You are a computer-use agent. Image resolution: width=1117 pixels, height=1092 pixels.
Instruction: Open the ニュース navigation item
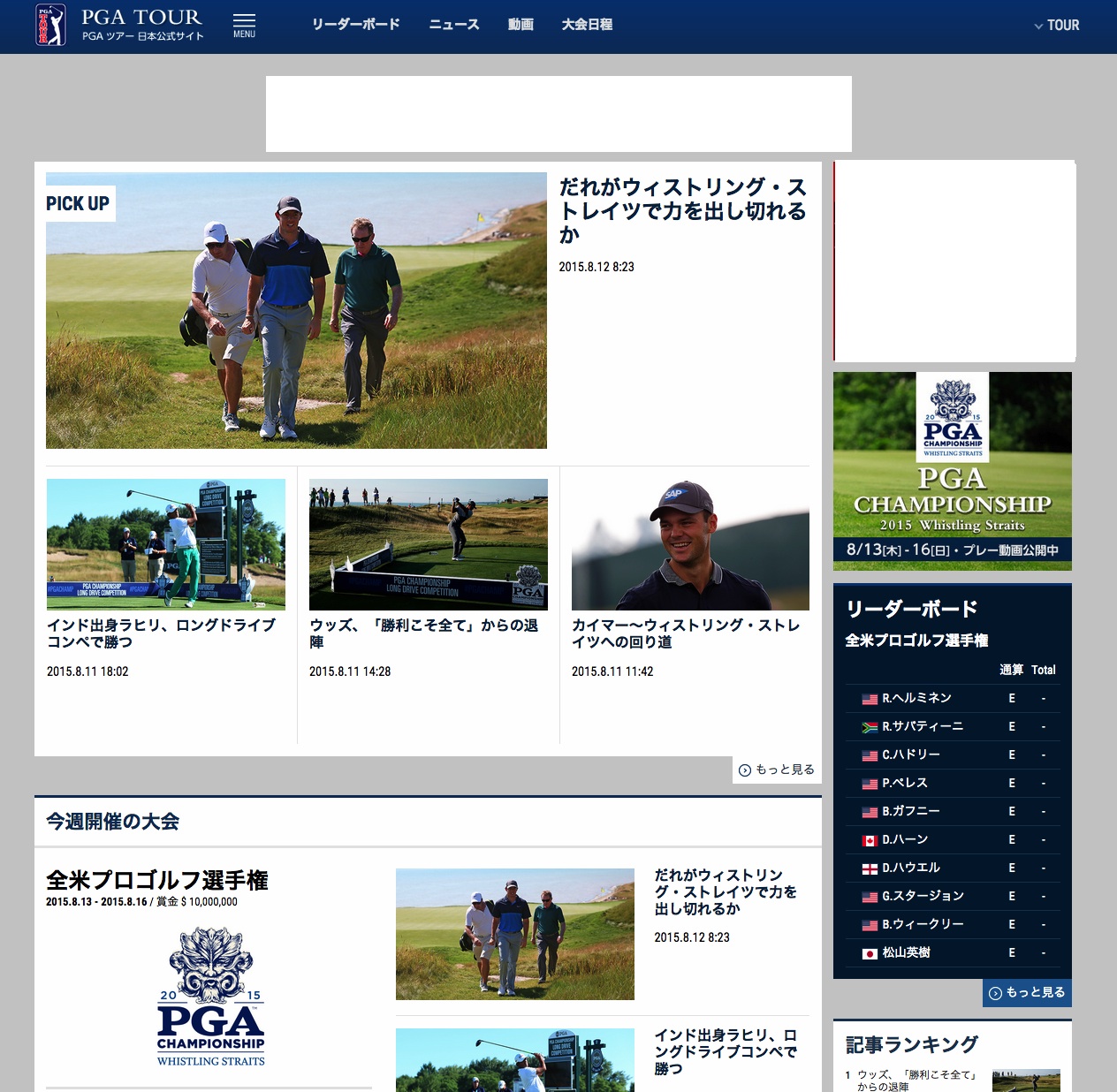pos(454,25)
